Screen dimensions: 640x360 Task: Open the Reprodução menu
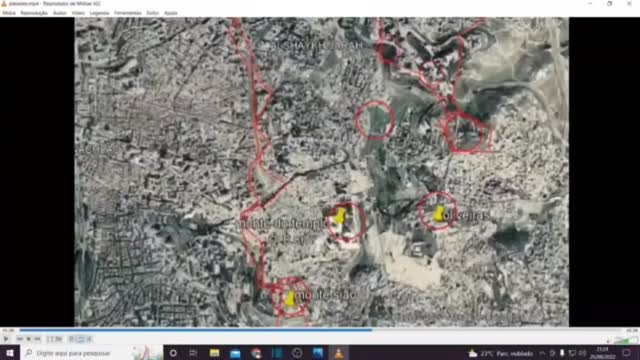[x=34, y=13]
